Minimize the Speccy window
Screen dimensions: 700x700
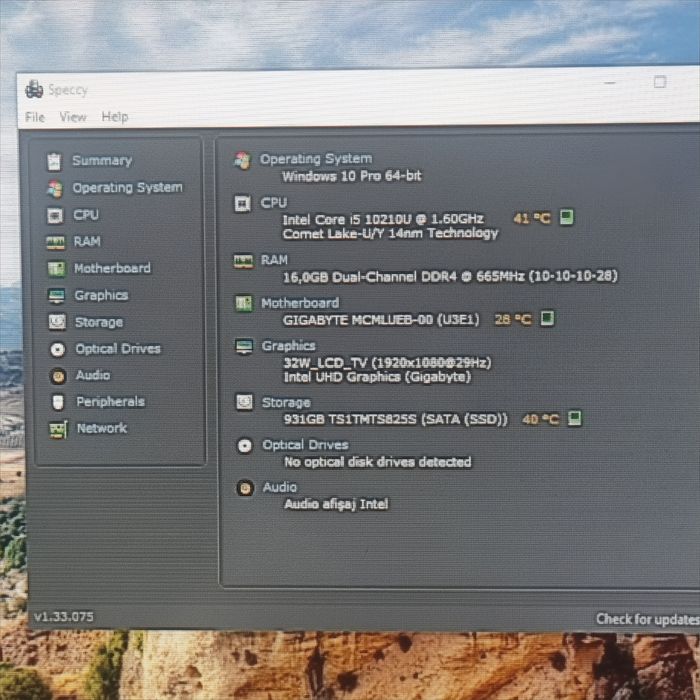point(610,83)
